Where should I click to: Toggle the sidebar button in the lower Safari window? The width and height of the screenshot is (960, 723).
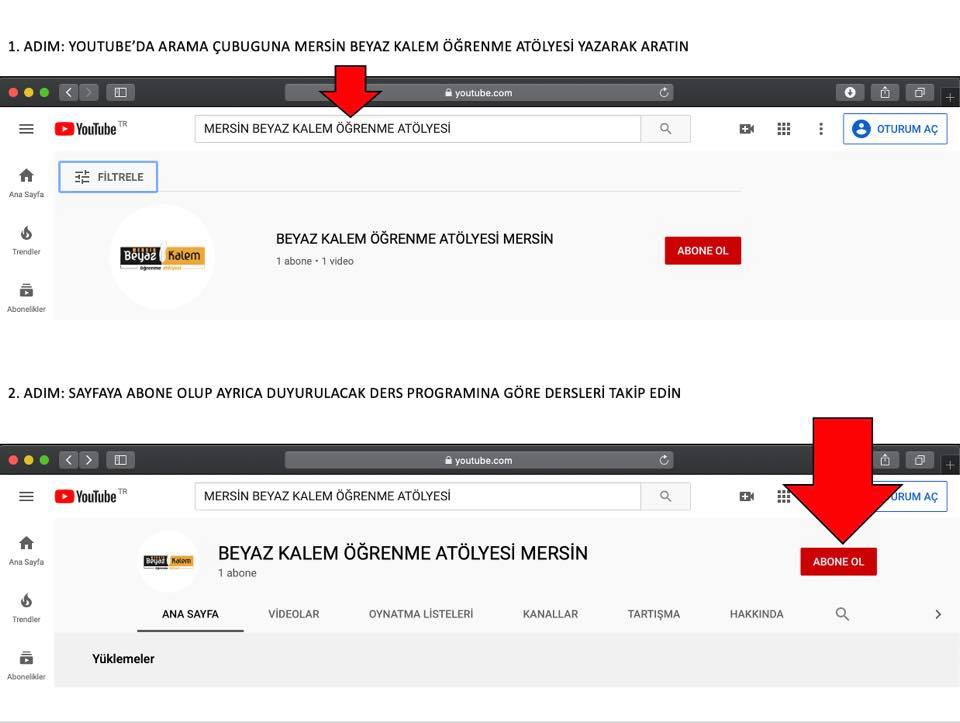[x=121, y=460]
